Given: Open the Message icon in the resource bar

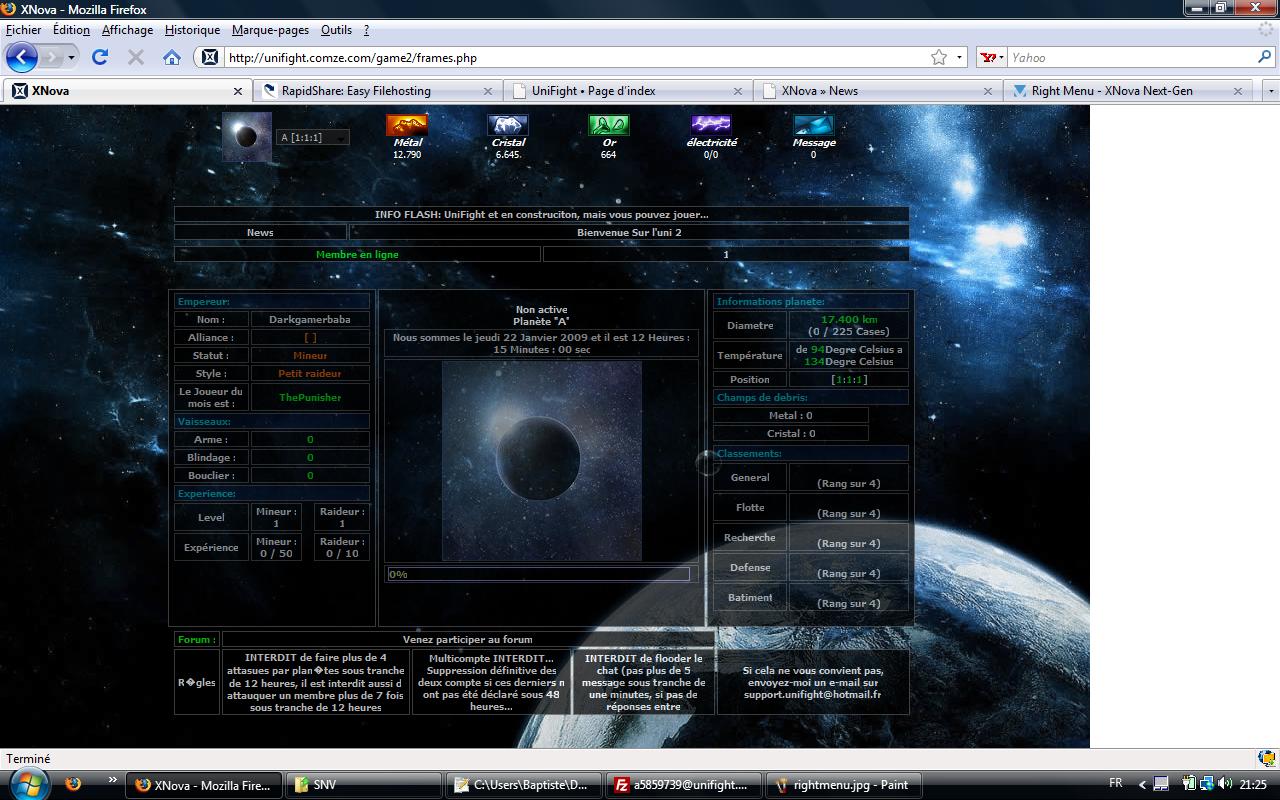Looking at the screenshot, I should (x=814, y=125).
